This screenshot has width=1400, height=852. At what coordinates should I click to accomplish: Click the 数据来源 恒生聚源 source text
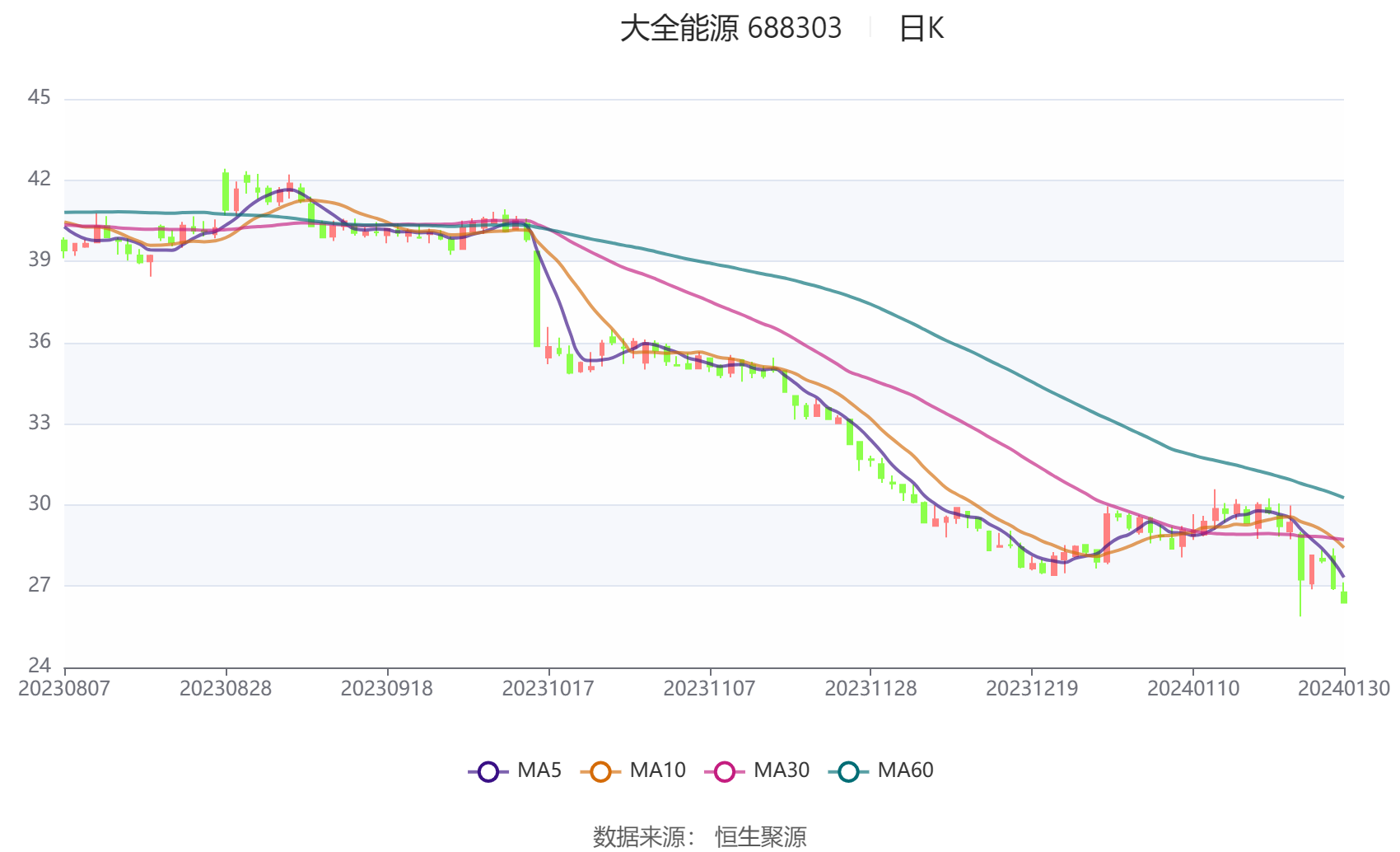point(700,836)
